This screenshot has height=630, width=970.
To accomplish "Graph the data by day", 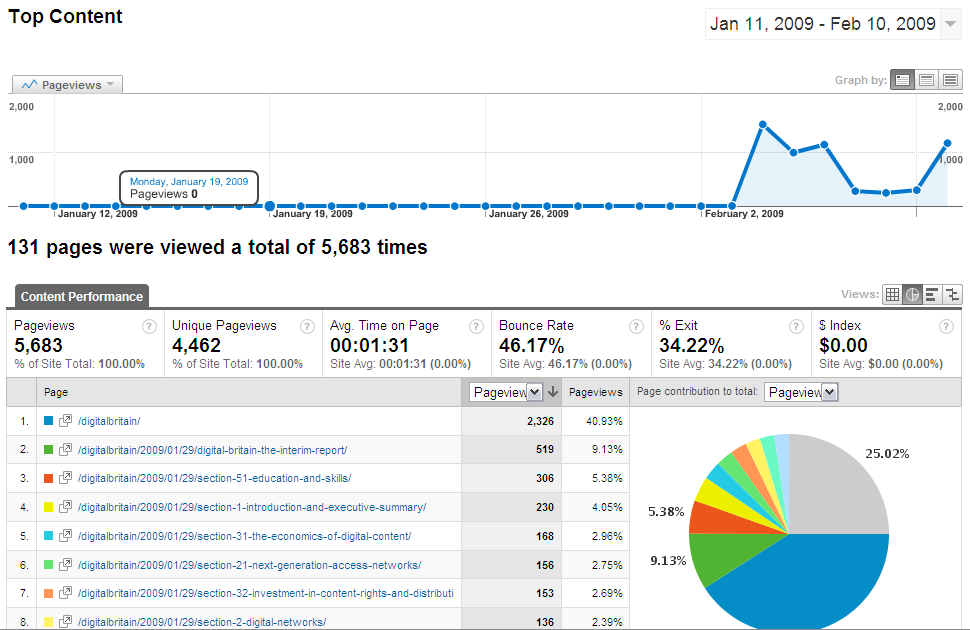I will click(x=903, y=80).
